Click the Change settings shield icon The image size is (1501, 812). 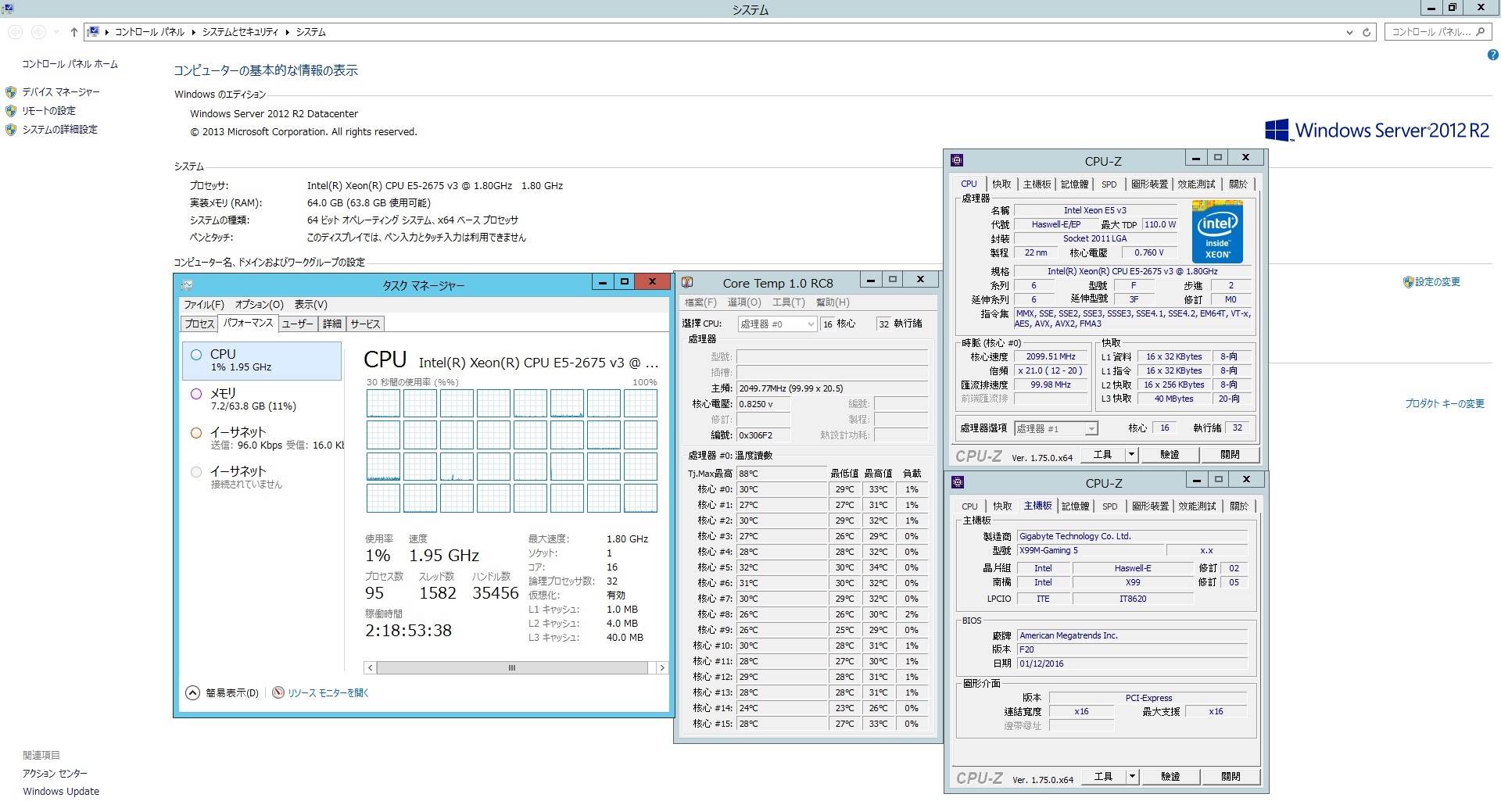(x=1408, y=282)
